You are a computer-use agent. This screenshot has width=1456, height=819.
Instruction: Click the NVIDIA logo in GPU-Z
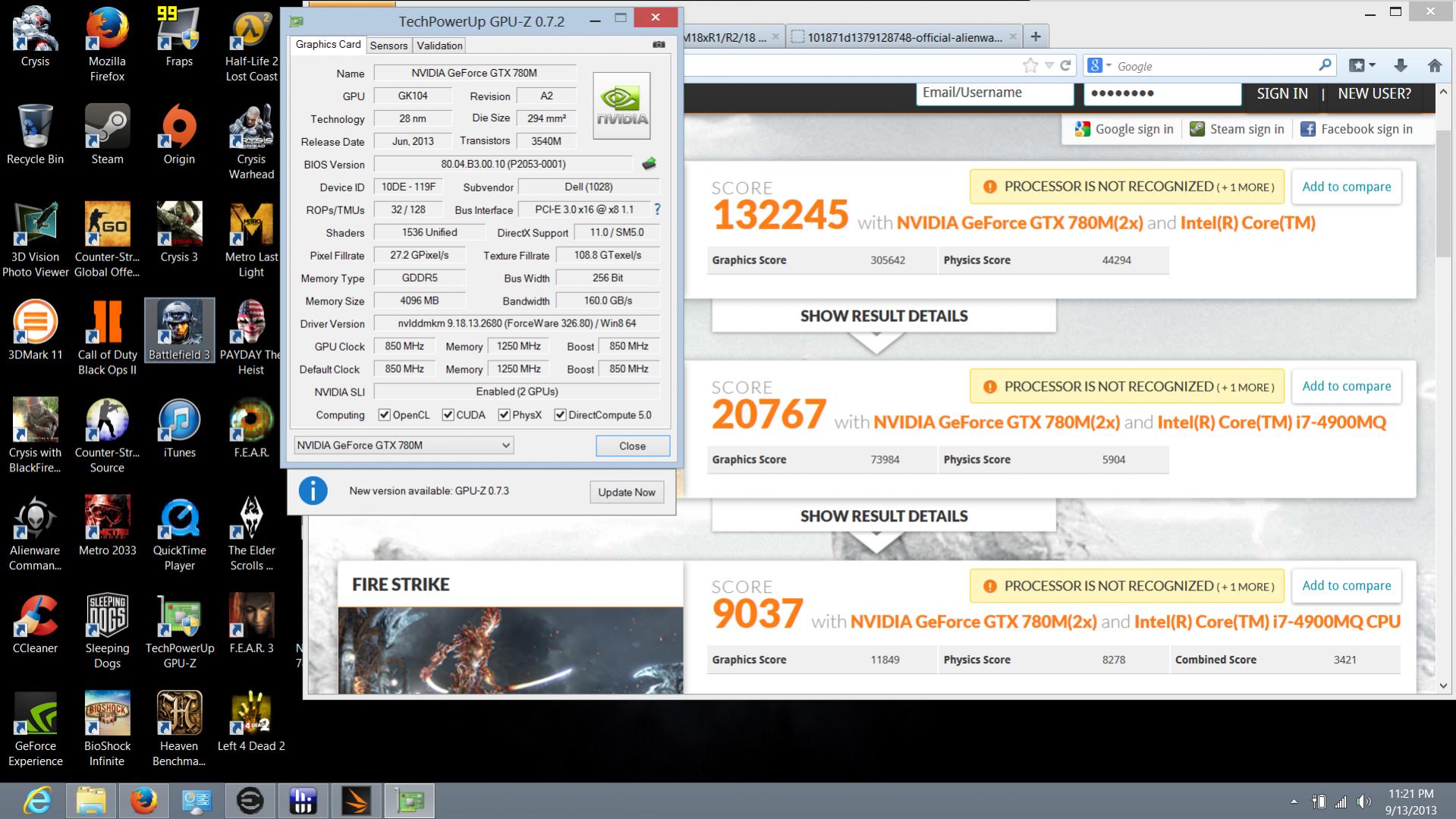tap(621, 106)
